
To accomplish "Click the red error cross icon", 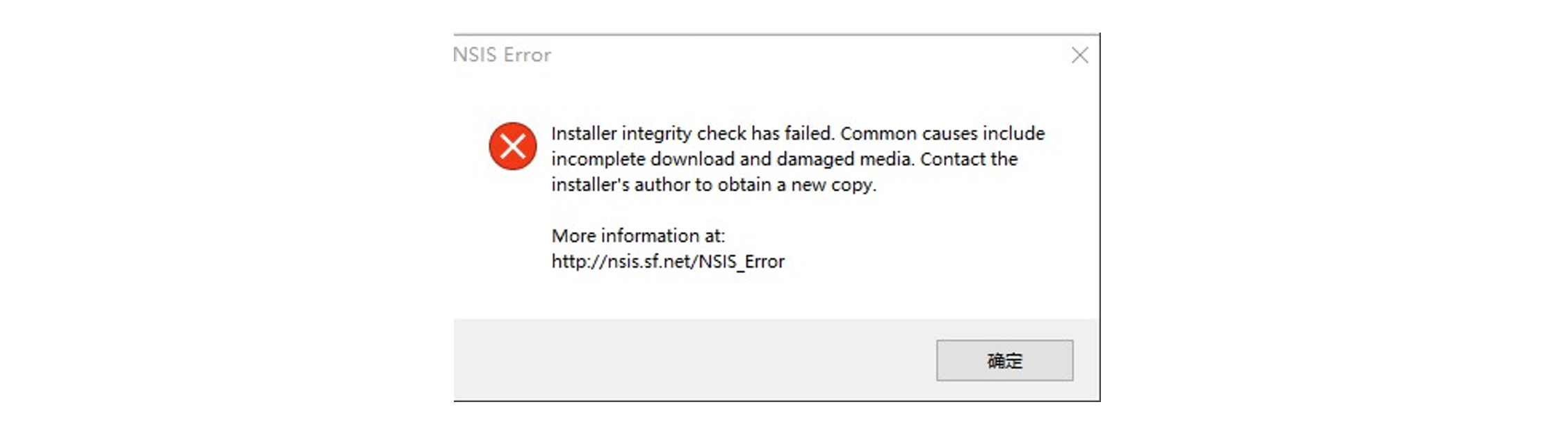I will click(x=512, y=147).
